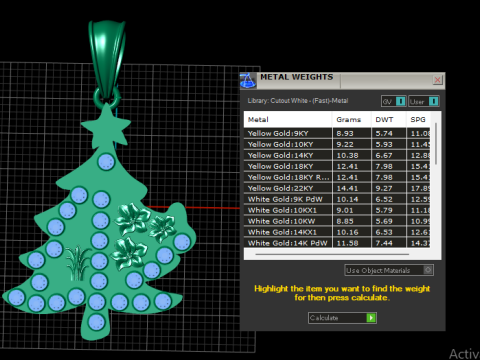Viewport: 480px width, 360px height.
Task: Click the Metal column header
Action: pos(288,119)
